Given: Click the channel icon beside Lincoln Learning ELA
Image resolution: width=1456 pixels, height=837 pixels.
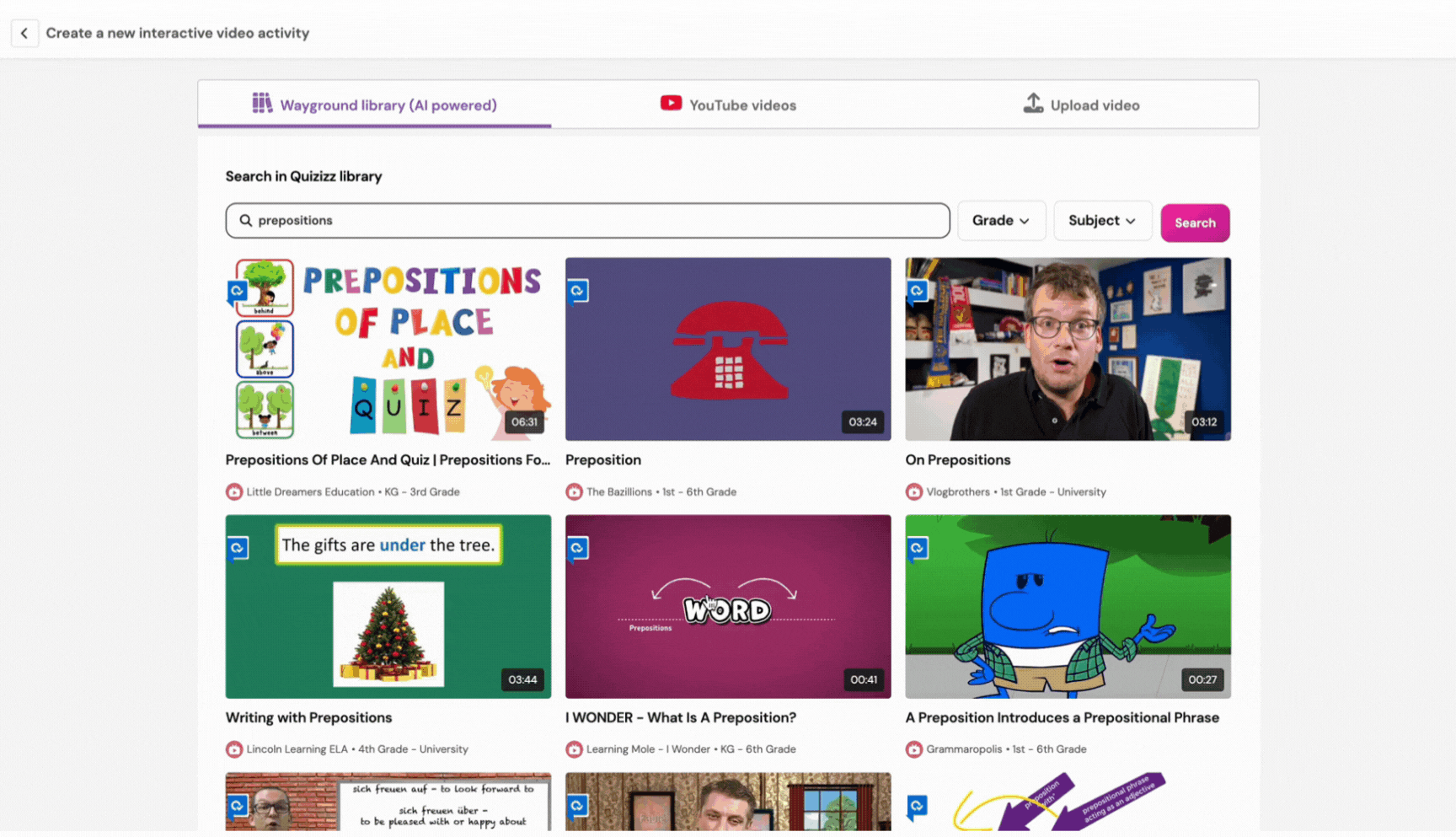Looking at the screenshot, I should pos(234,748).
